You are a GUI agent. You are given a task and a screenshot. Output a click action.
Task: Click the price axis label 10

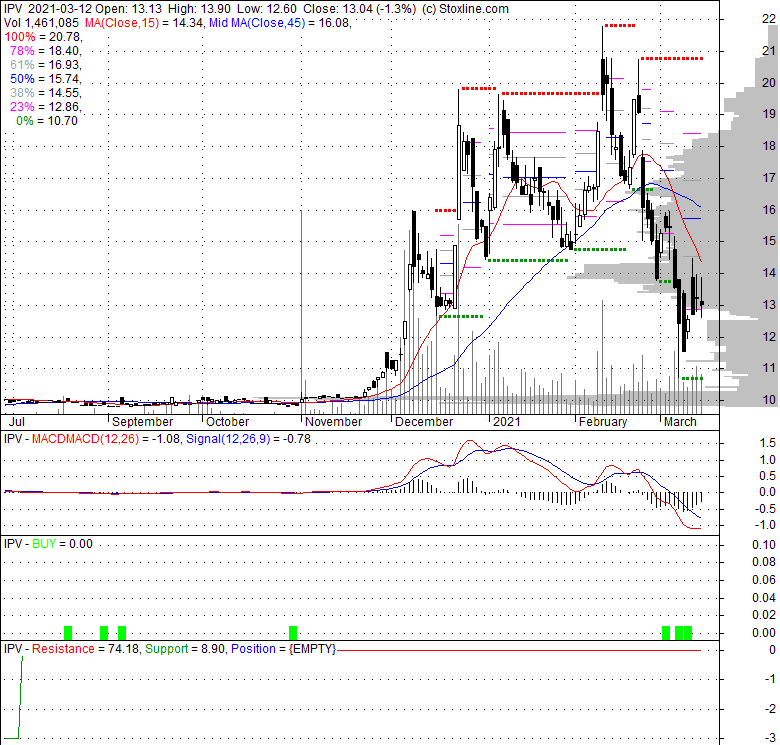click(x=769, y=399)
